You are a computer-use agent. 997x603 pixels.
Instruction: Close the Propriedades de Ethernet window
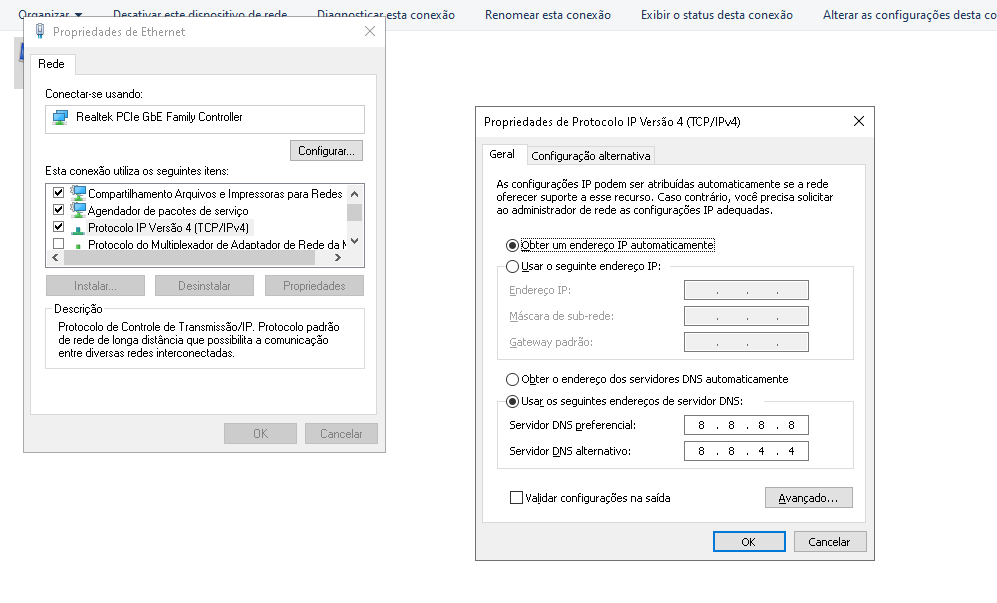[x=369, y=31]
